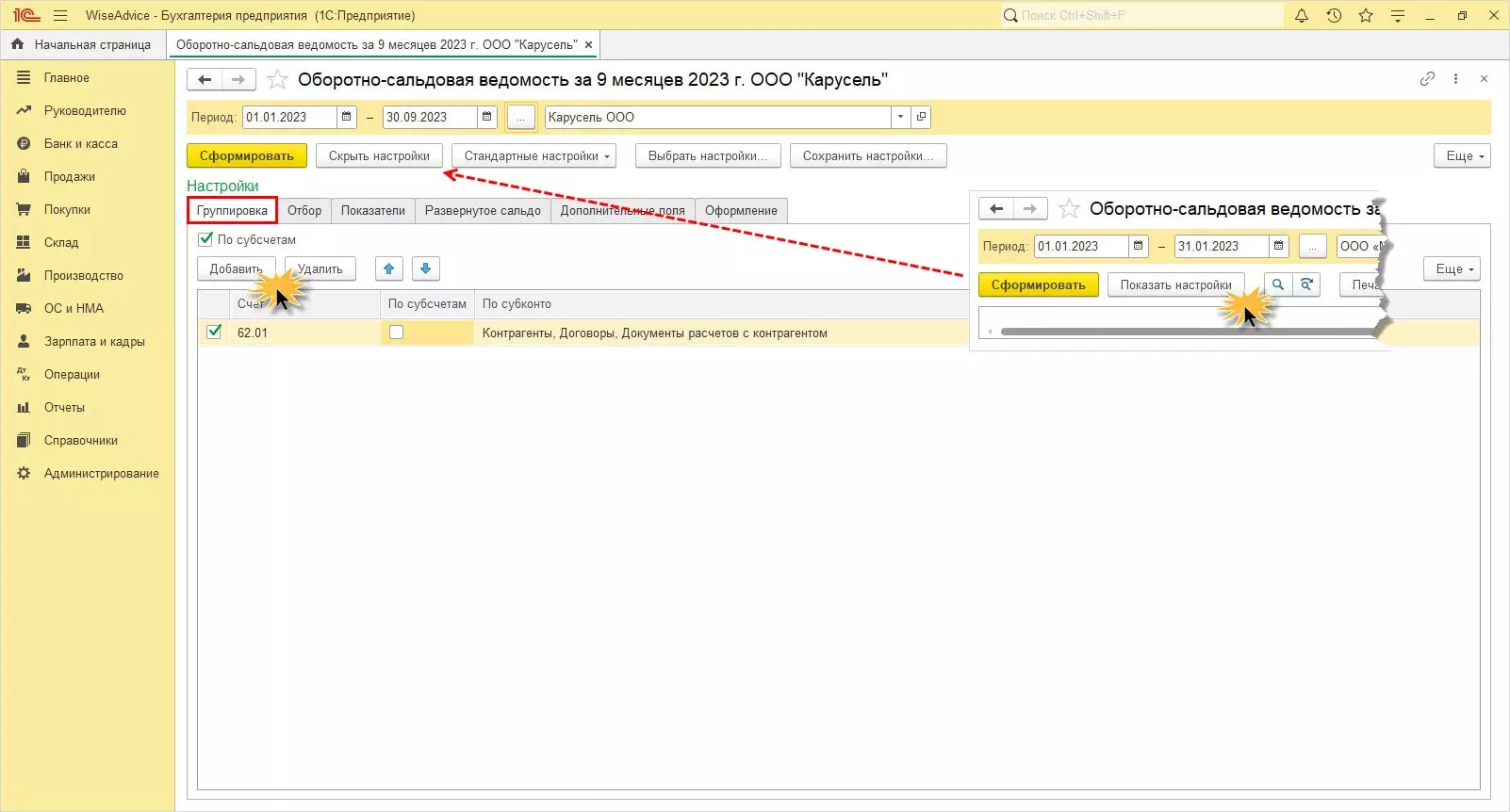Open the Склад section

[x=61, y=243]
